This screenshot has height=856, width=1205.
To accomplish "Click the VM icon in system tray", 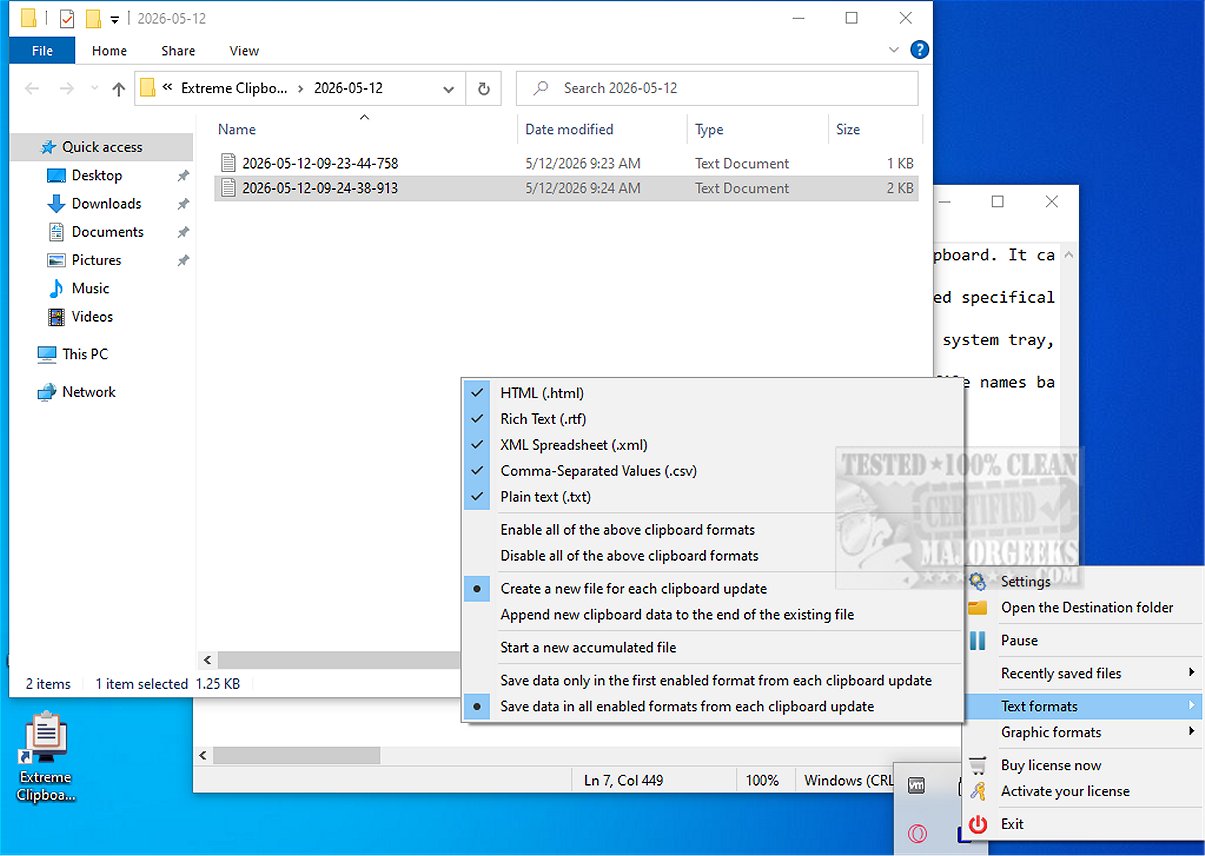I will point(917,787).
